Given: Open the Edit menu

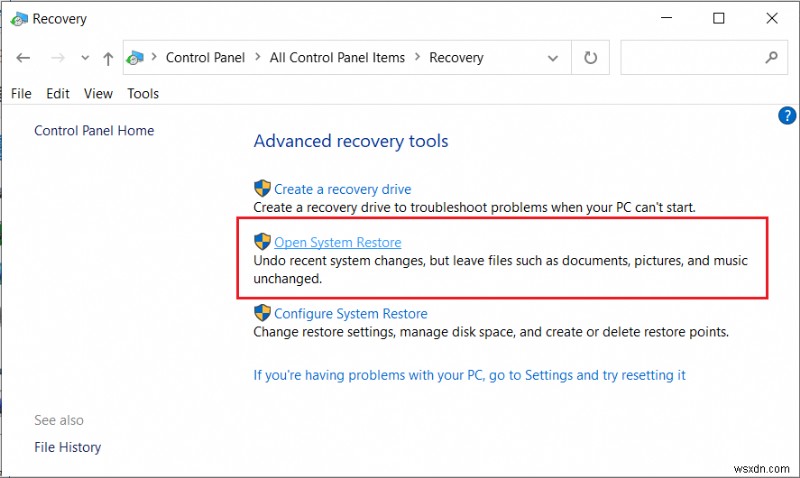Looking at the screenshot, I should [58, 94].
